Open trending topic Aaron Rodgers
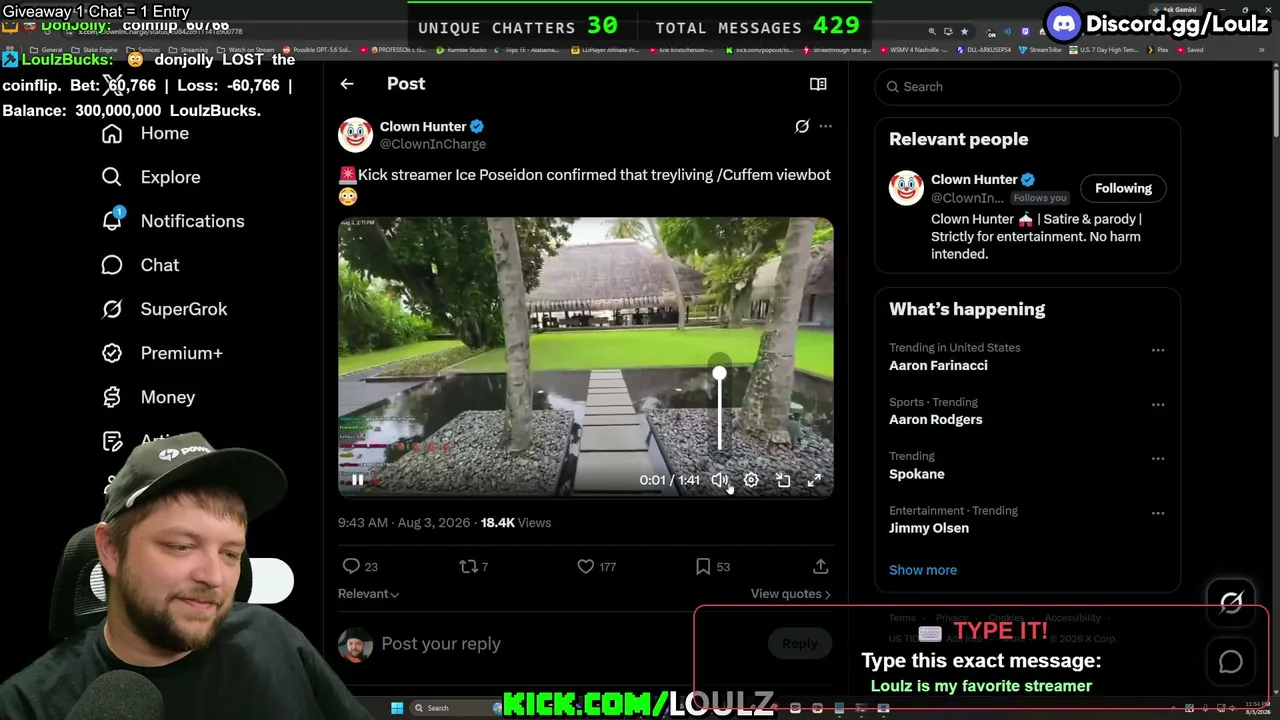 [x=936, y=420]
